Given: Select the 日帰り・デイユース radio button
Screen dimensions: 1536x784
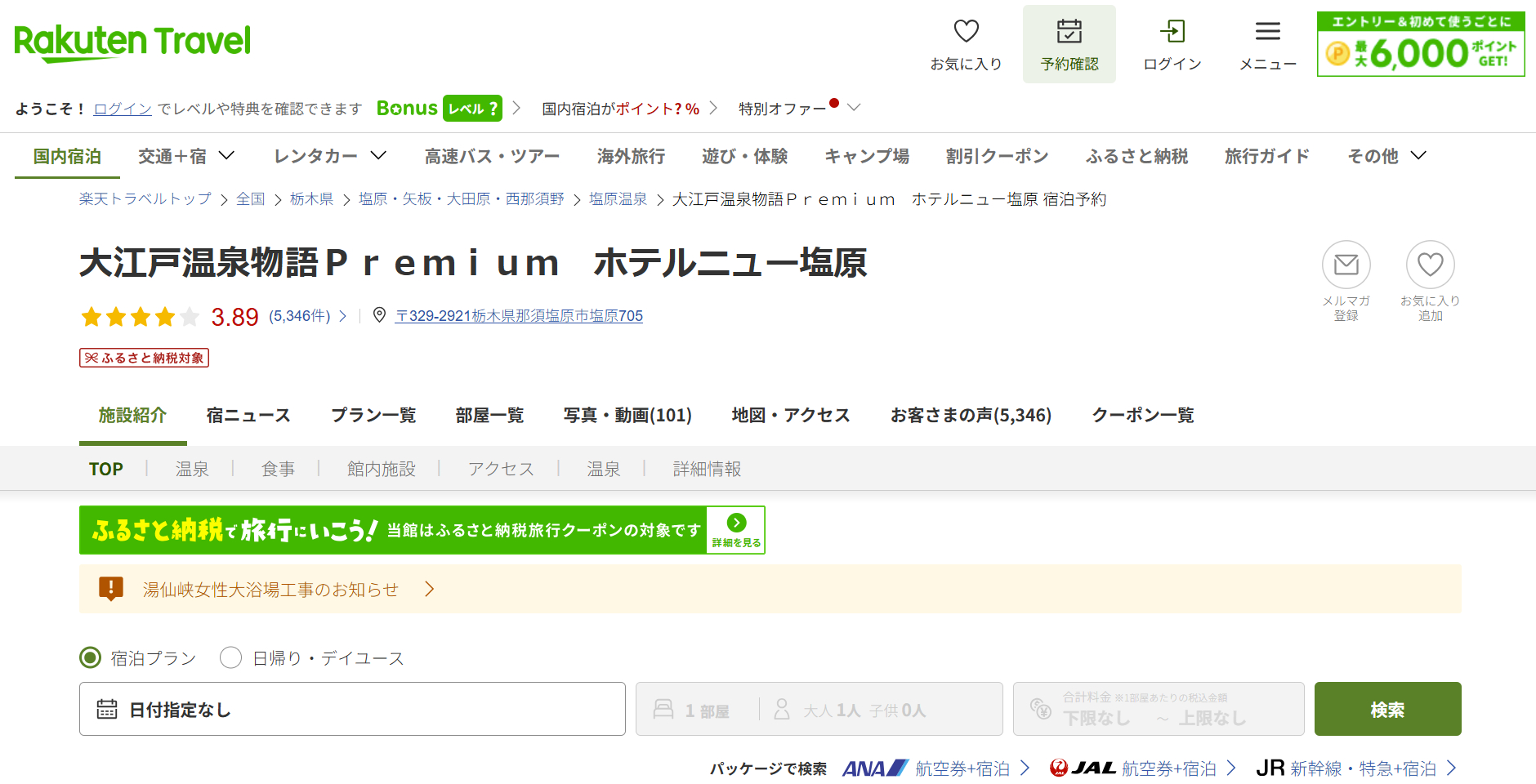Looking at the screenshot, I should (x=230, y=657).
